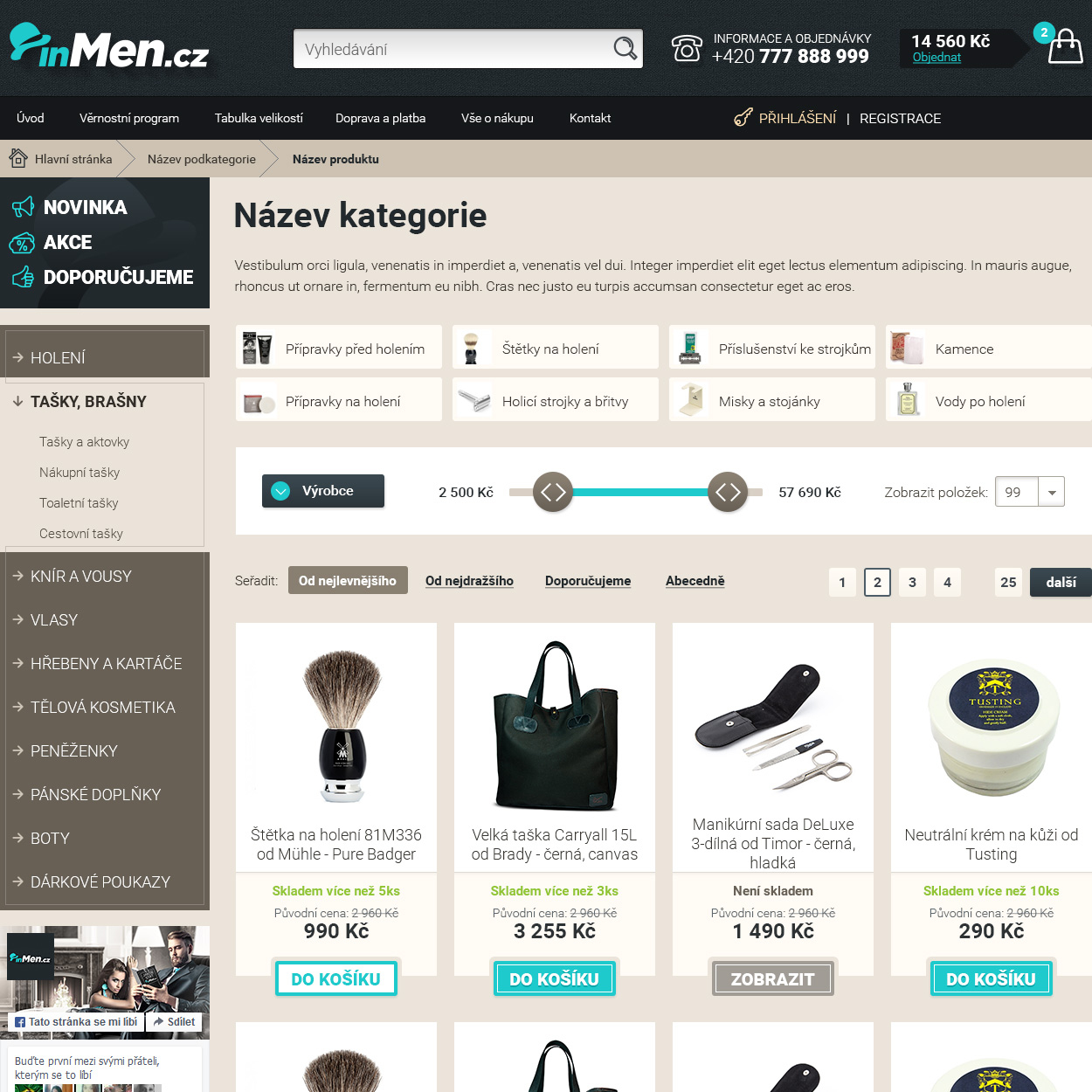The image size is (1092, 1092).
Task: Click the percent tag icon beside Akce
Action: pyautogui.click(x=22, y=243)
